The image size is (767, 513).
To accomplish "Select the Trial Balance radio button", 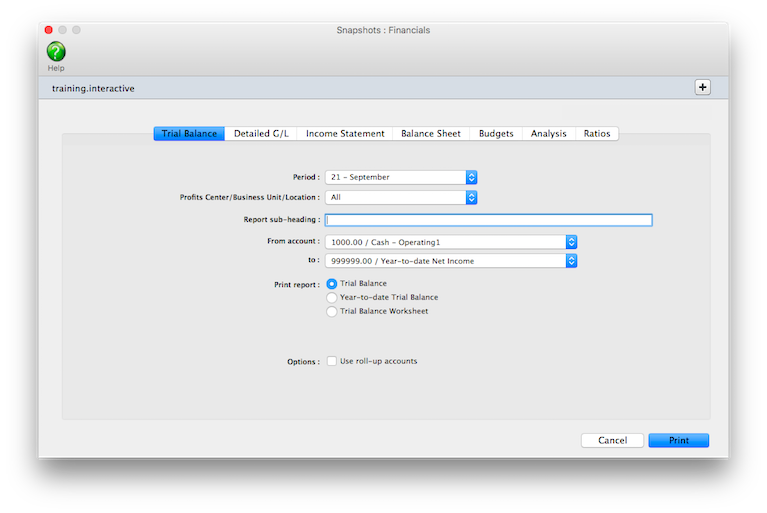I will 332,284.
